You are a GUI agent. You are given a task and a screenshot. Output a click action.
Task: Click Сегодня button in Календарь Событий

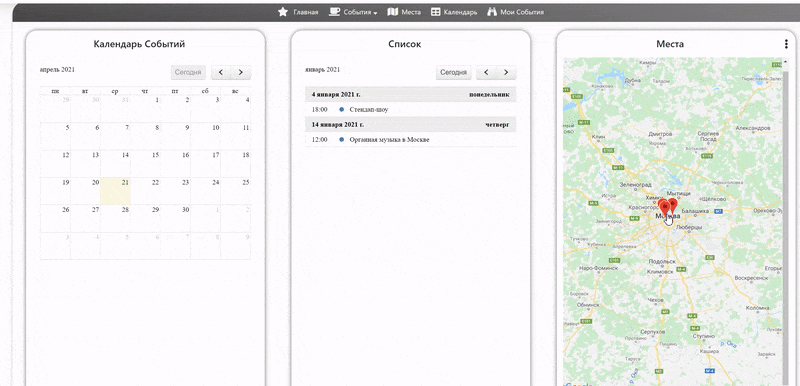[188, 72]
